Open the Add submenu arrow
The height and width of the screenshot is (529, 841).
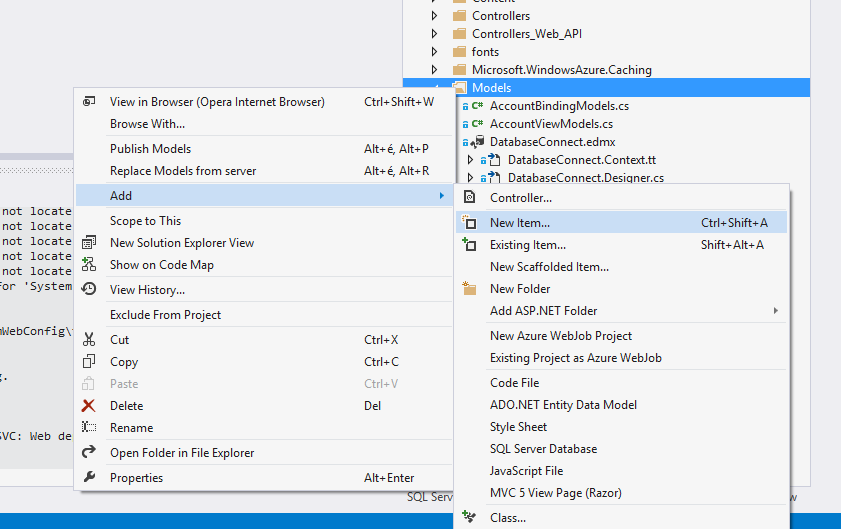point(441,195)
